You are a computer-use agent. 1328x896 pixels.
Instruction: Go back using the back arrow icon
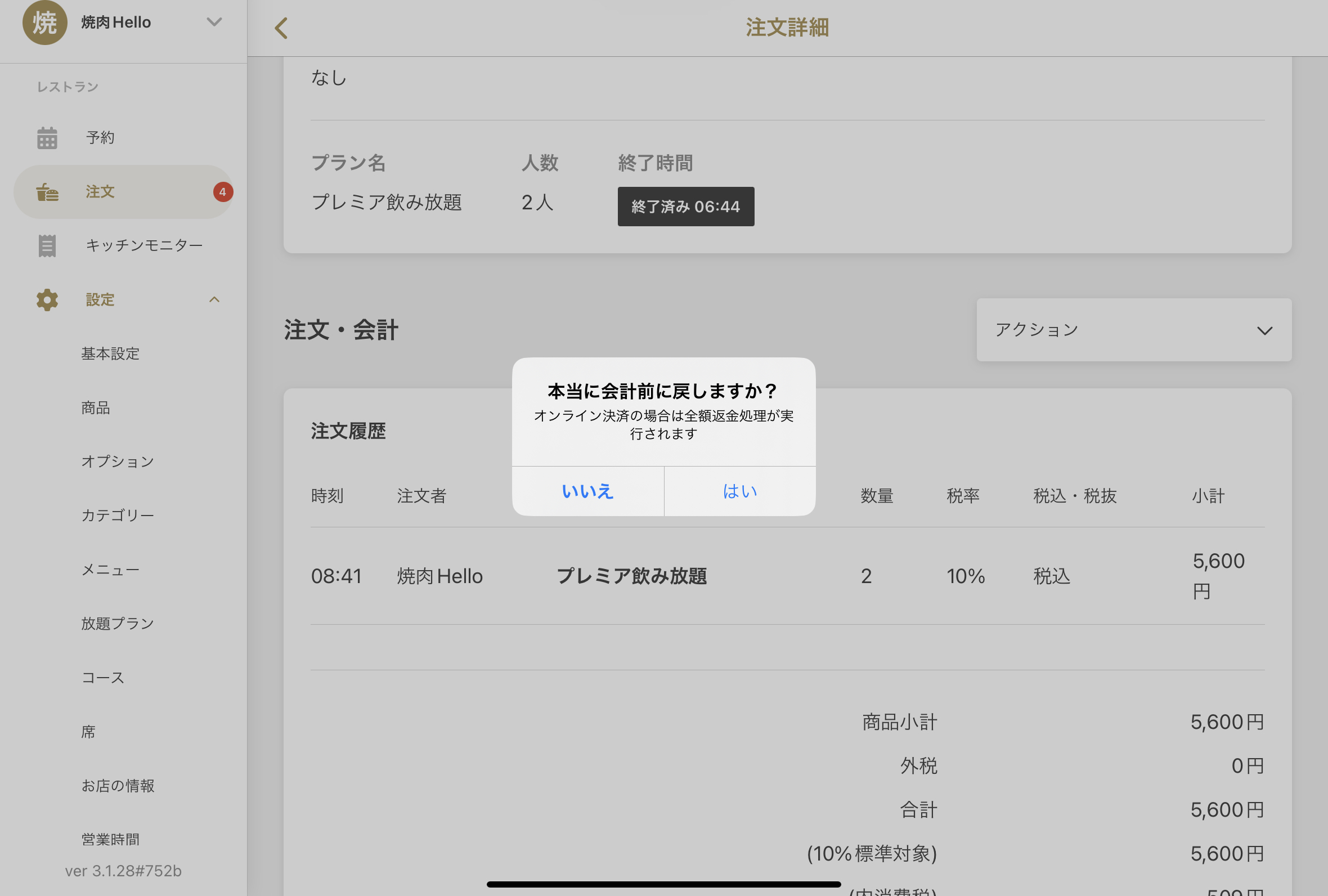click(x=280, y=28)
